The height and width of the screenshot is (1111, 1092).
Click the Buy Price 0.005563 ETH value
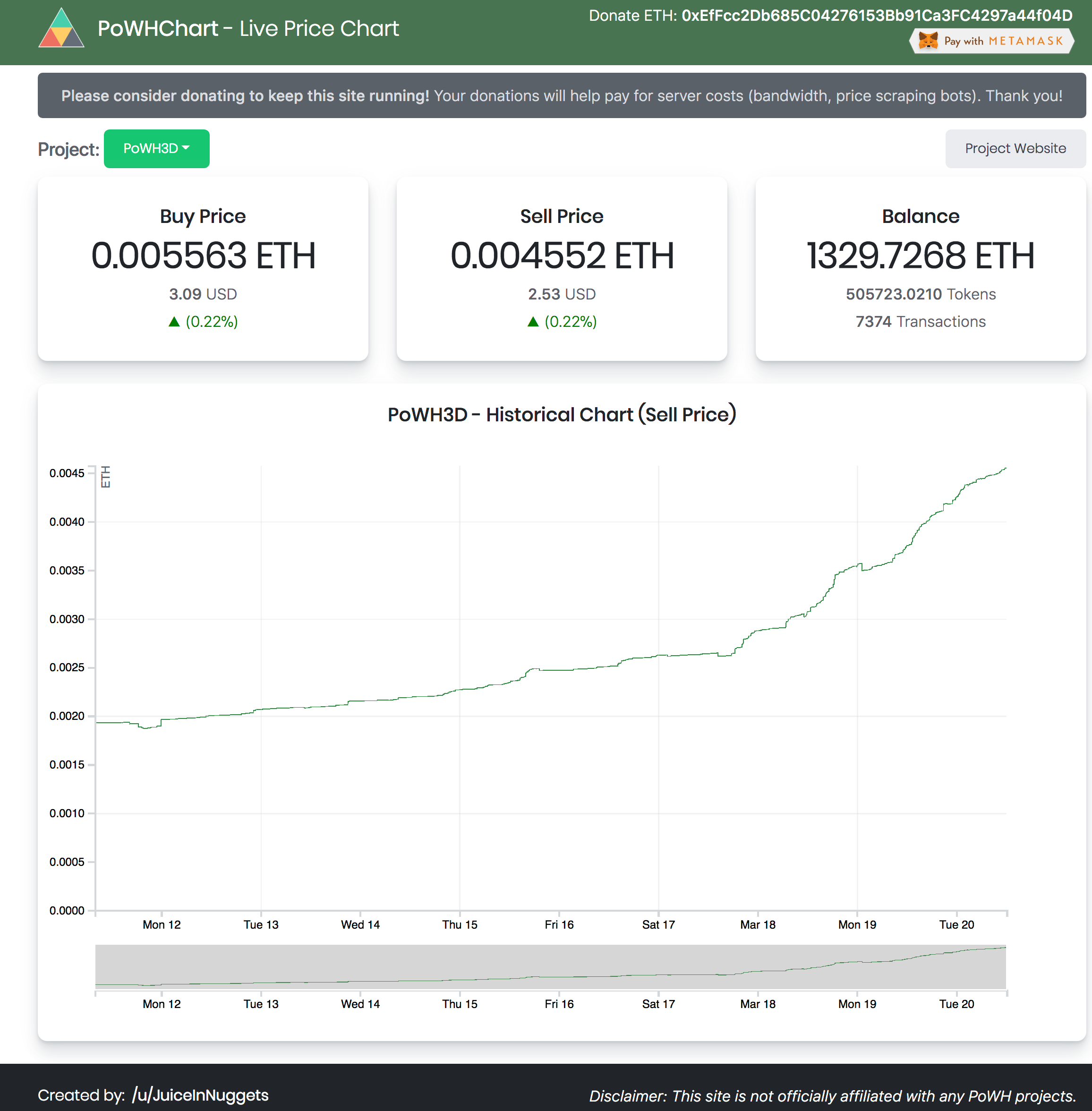coord(203,255)
